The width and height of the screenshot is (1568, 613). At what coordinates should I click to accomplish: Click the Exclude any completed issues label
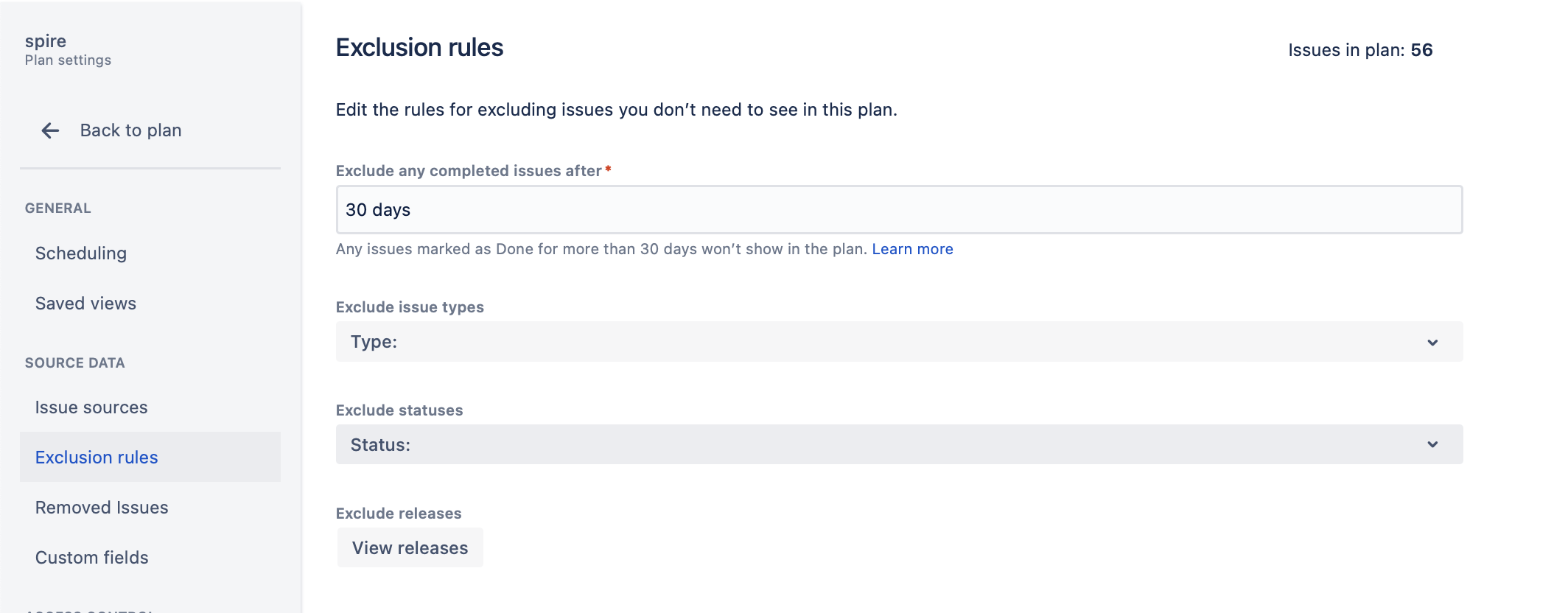[x=469, y=171]
